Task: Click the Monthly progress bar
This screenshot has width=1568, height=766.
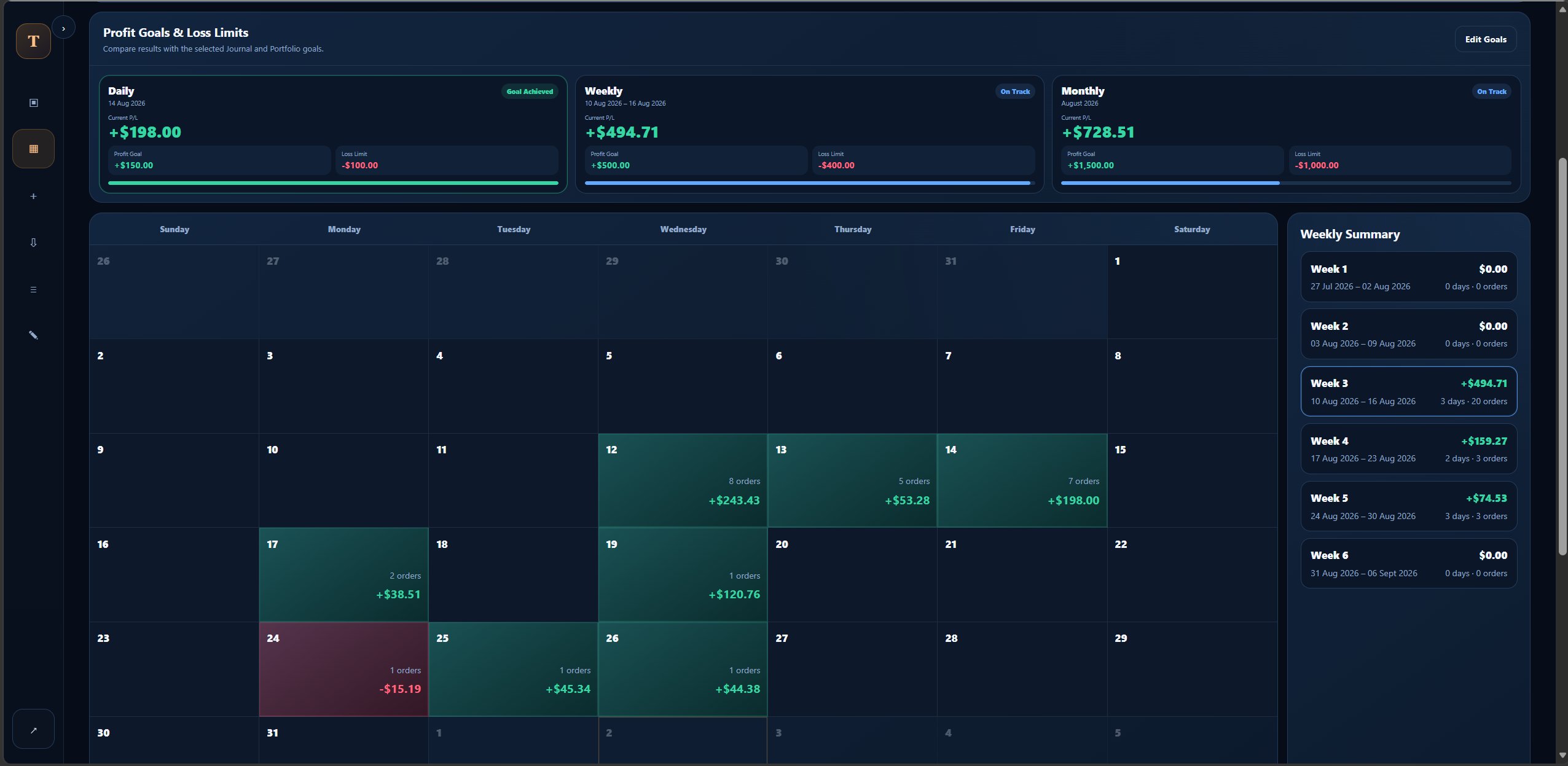Action: click(1286, 183)
